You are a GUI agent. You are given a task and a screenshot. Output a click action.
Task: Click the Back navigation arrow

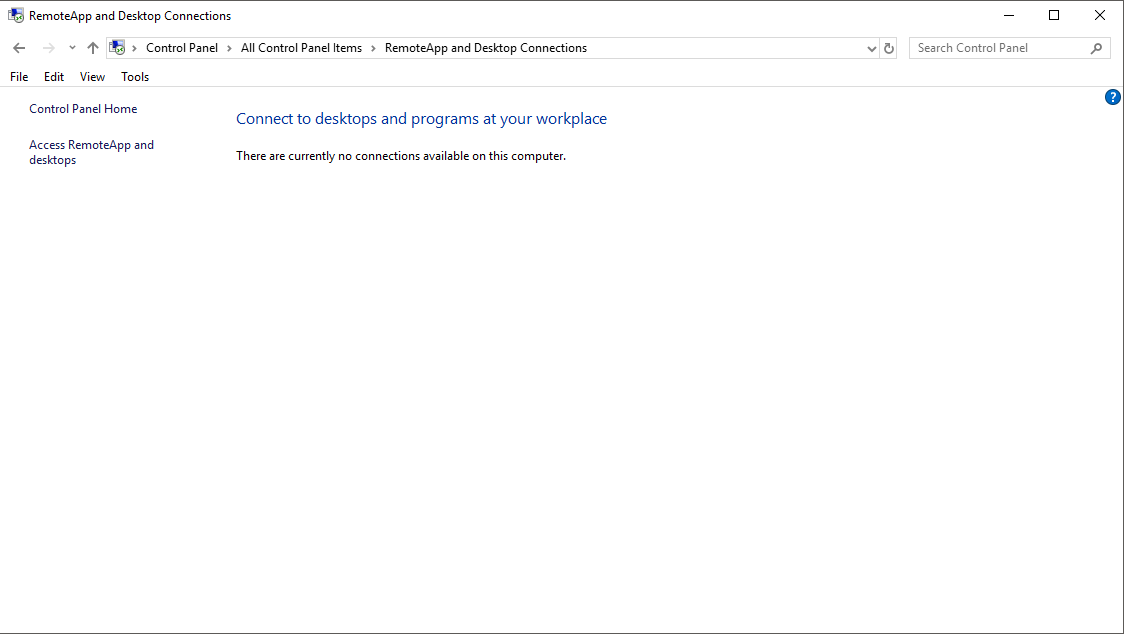(19, 48)
